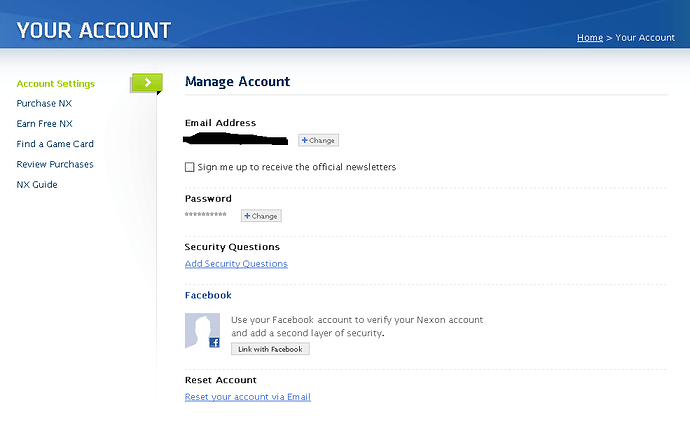This screenshot has width=690, height=435.
Task: View the Review Purchases page
Action: [55, 164]
